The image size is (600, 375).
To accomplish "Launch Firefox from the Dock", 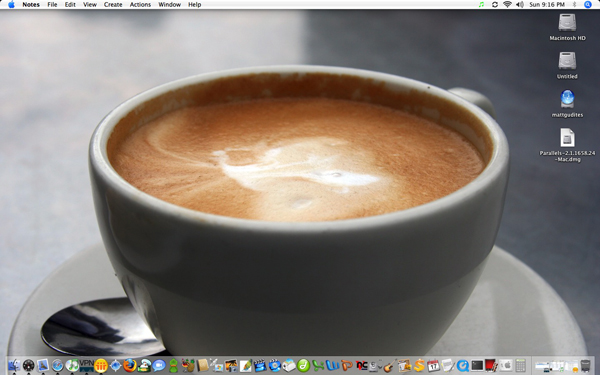I will coord(130,365).
